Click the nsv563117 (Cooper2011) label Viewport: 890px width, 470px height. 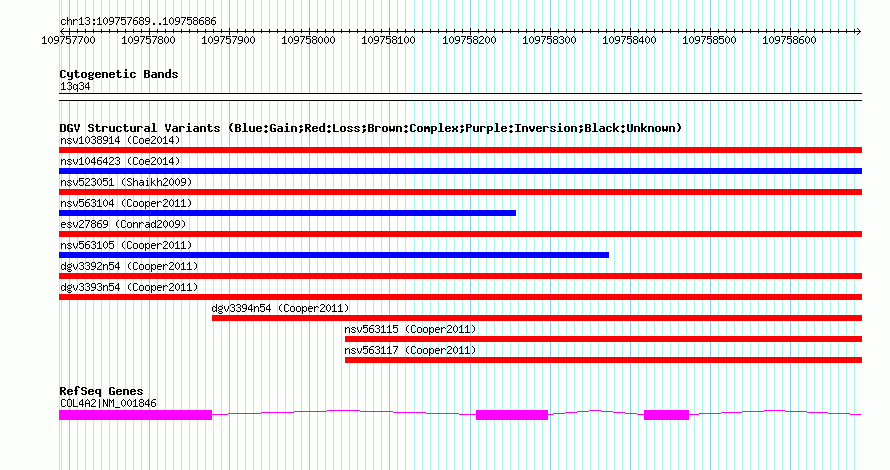pos(410,350)
